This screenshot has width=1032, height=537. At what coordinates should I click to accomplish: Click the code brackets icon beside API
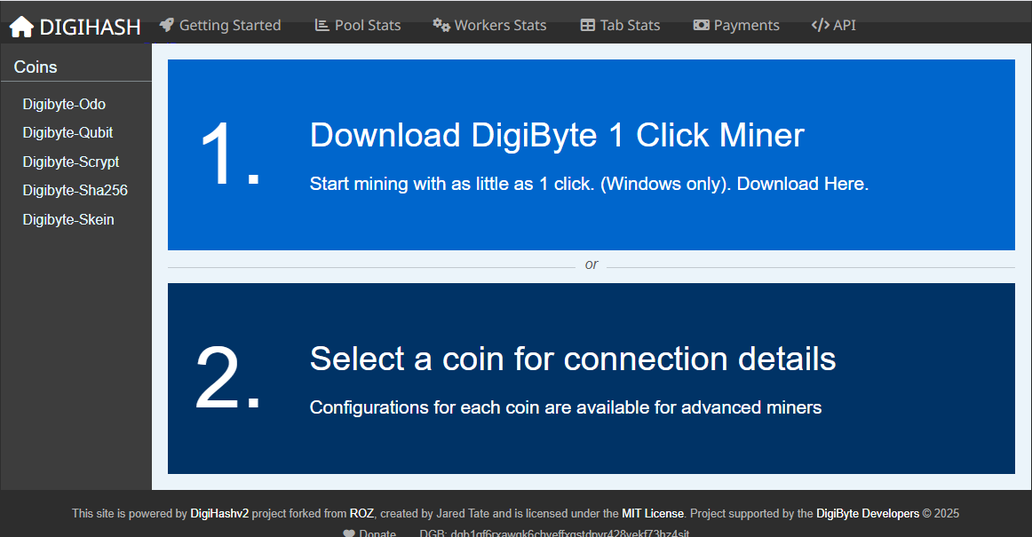820,25
